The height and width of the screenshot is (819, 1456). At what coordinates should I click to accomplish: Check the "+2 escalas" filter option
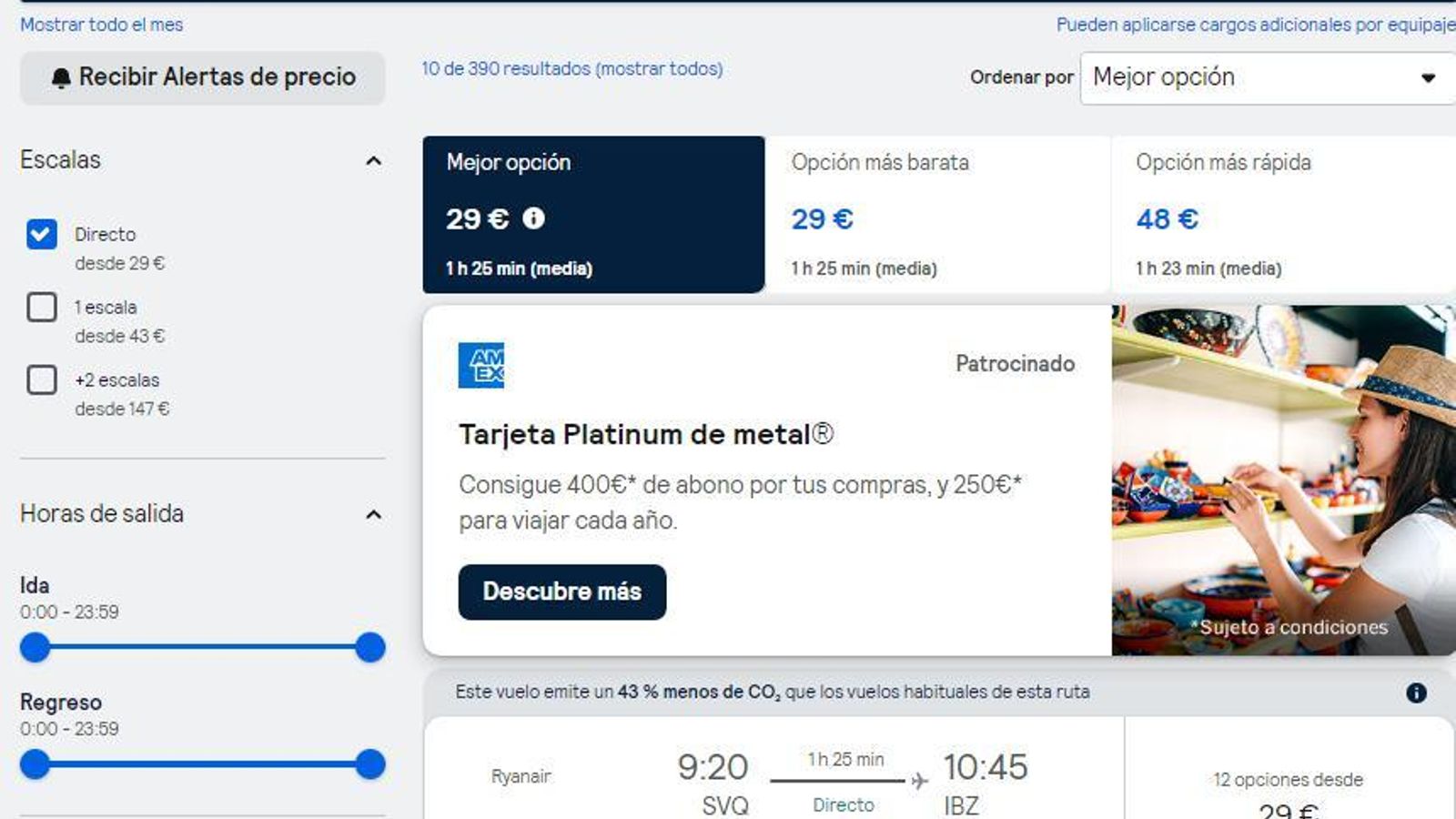(41, 380)
